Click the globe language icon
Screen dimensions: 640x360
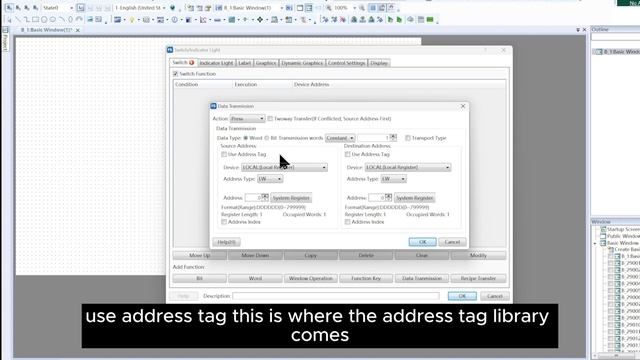click(172, 8)
